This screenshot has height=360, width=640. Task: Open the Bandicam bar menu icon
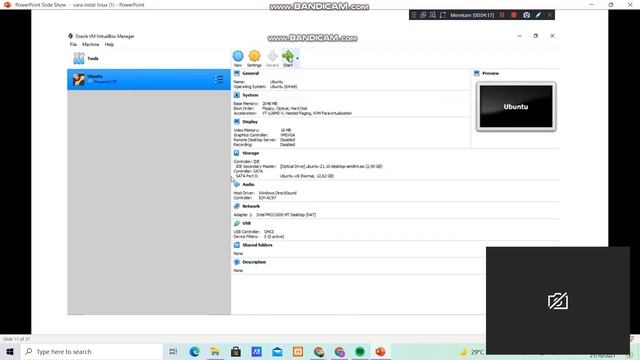[414, 15]
